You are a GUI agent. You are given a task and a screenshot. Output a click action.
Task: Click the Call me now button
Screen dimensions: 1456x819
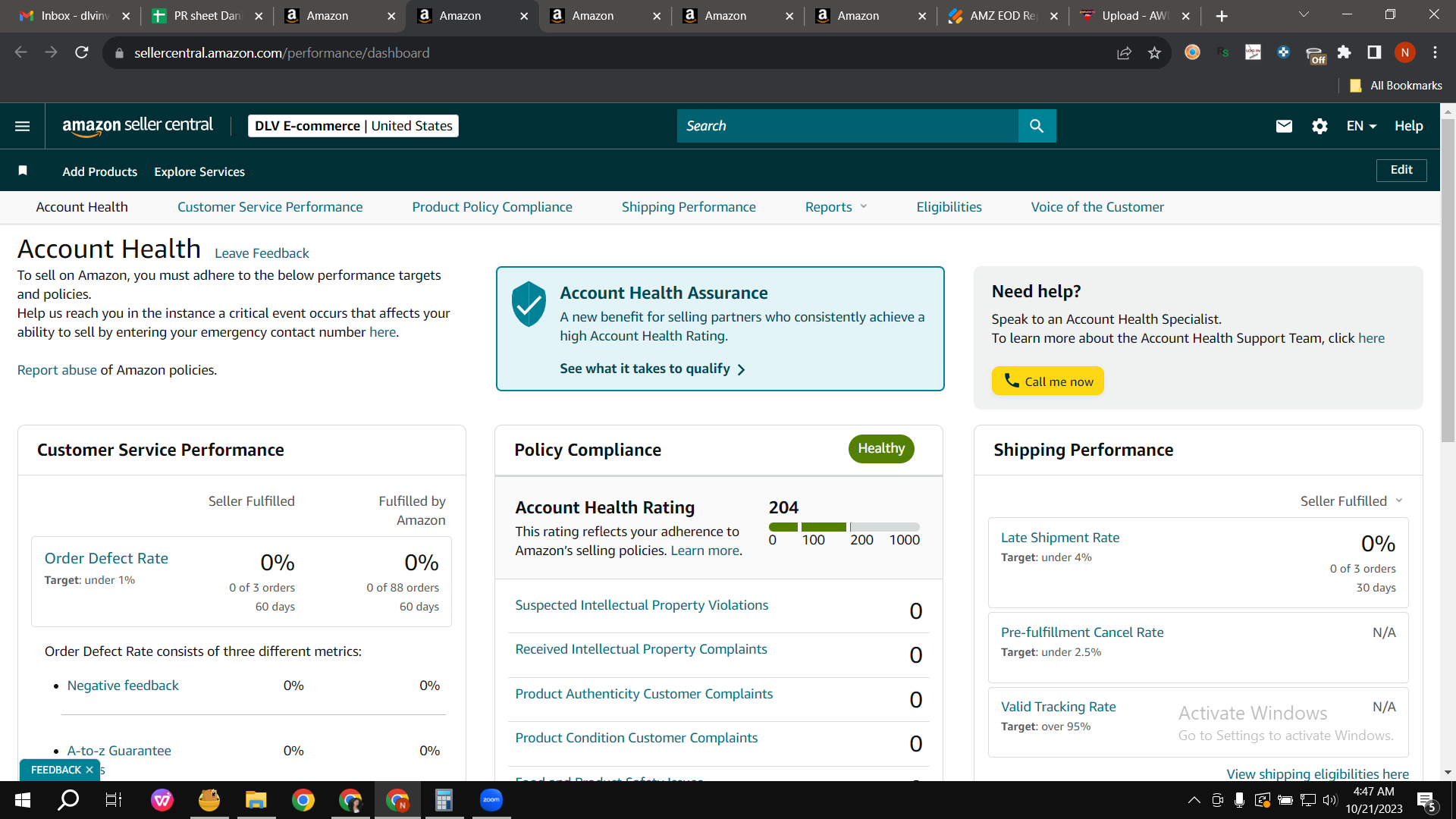1047,381
